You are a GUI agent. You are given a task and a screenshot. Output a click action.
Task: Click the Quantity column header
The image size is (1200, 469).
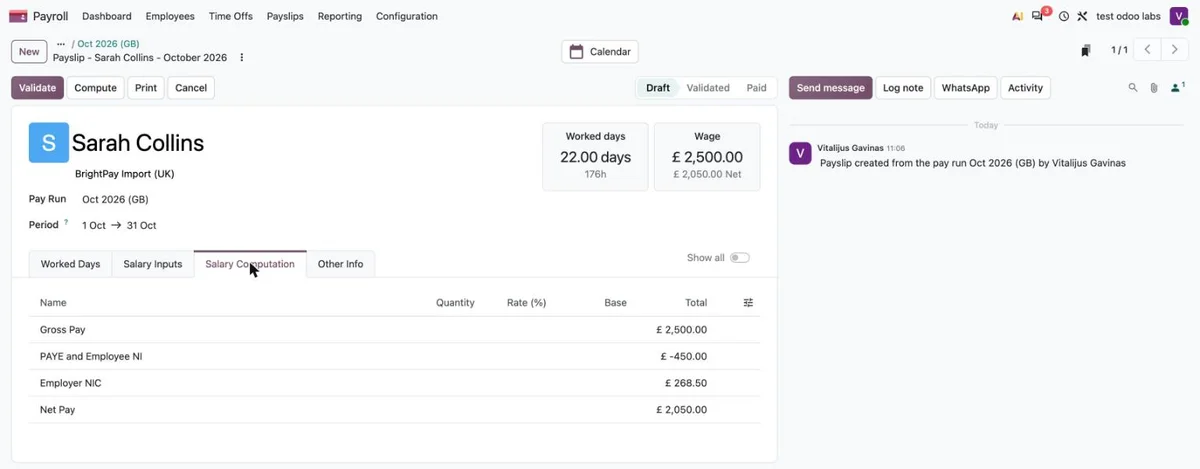pos(455,303)
